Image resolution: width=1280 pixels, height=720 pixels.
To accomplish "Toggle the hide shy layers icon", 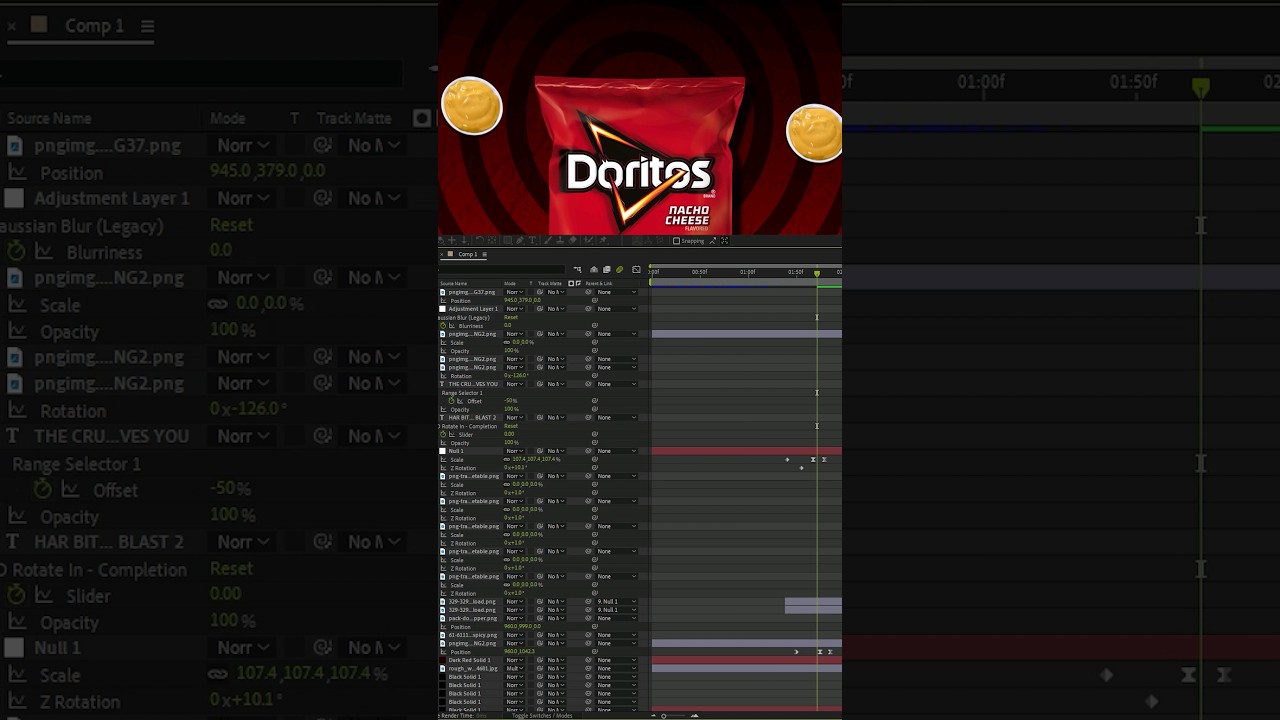I will pos(594,270).
